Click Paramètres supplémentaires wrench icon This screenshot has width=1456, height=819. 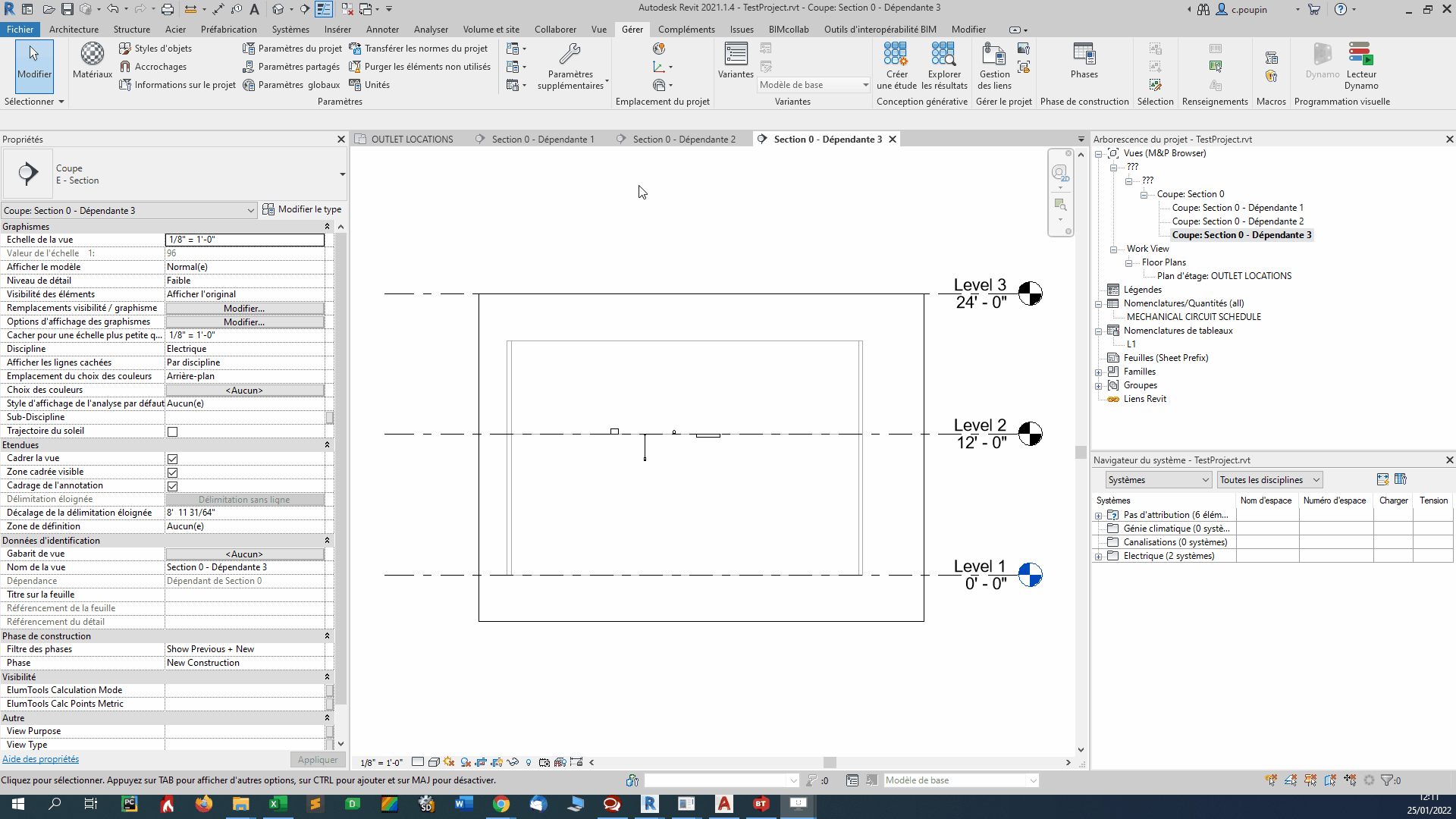tap(570, 55)
